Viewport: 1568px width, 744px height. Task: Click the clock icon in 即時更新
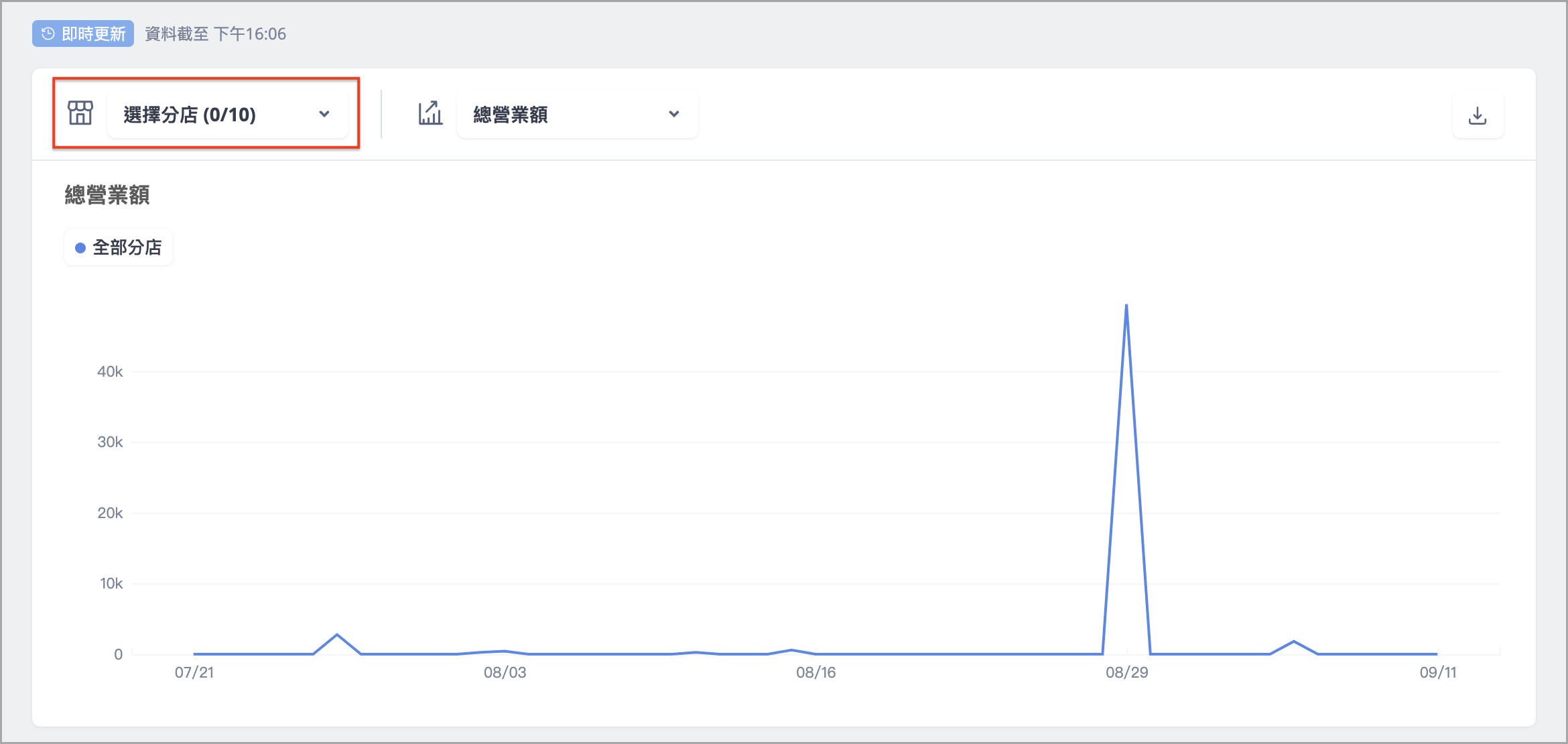pos(48,34)
